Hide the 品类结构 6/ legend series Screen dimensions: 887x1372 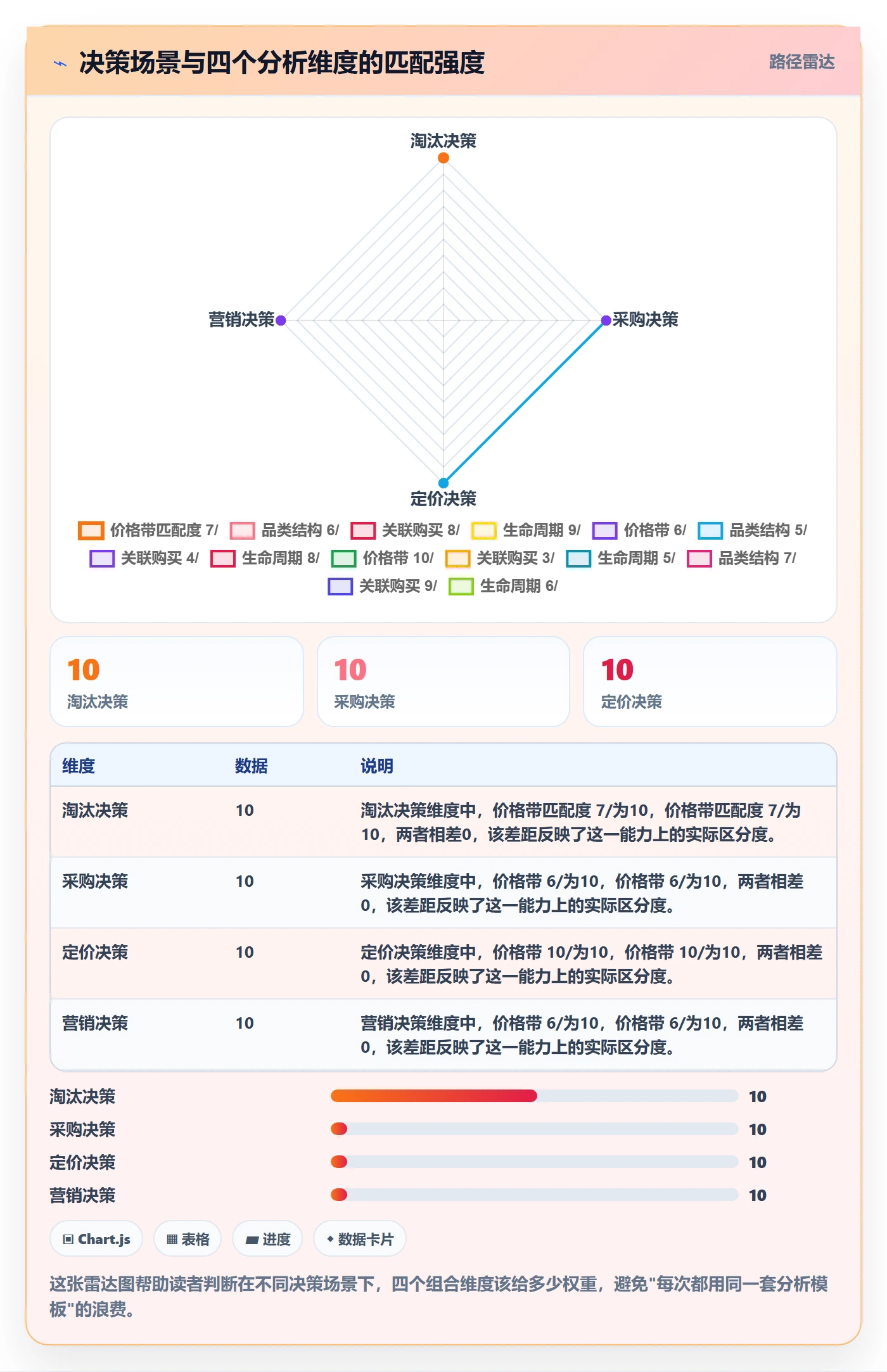tap(284, 530)
